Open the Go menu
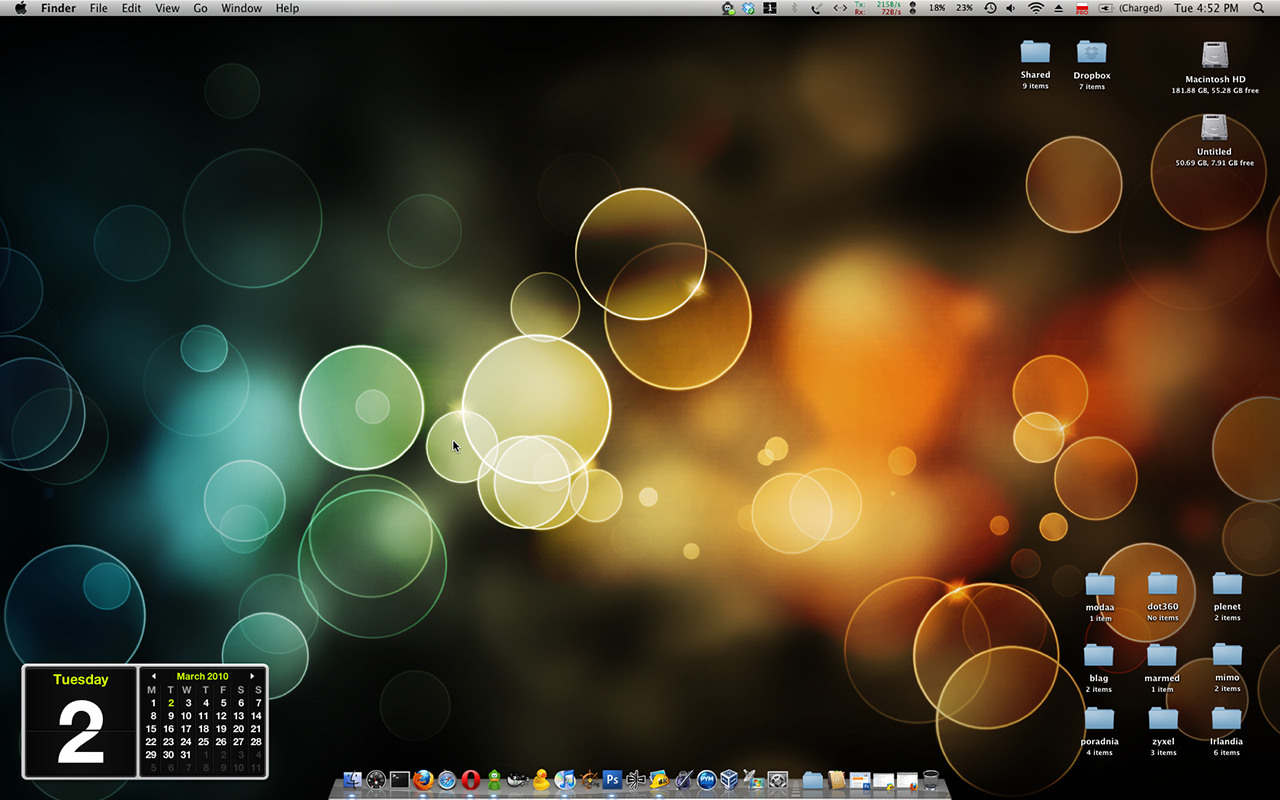Viewport: 1280px width, 800px height. click(x=201, y=8)
